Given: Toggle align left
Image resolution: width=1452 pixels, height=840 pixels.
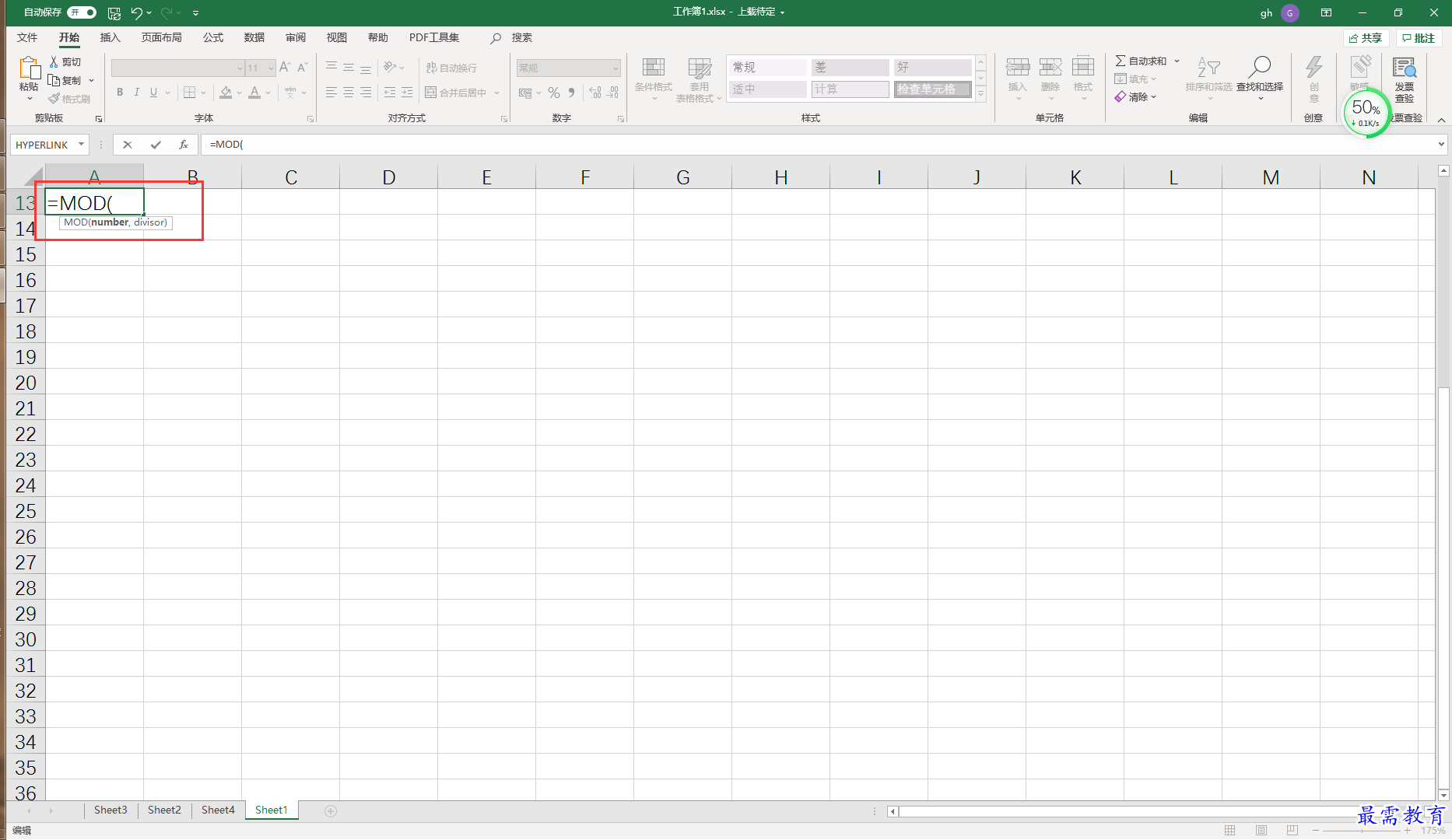Looking at the screenshot, I should (x=331, y=93).
